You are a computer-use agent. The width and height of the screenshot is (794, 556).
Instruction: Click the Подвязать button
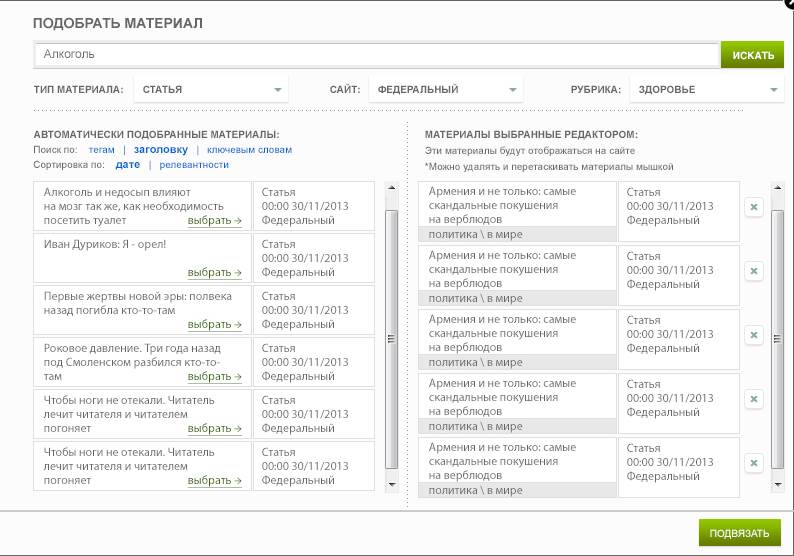(739, 533)
